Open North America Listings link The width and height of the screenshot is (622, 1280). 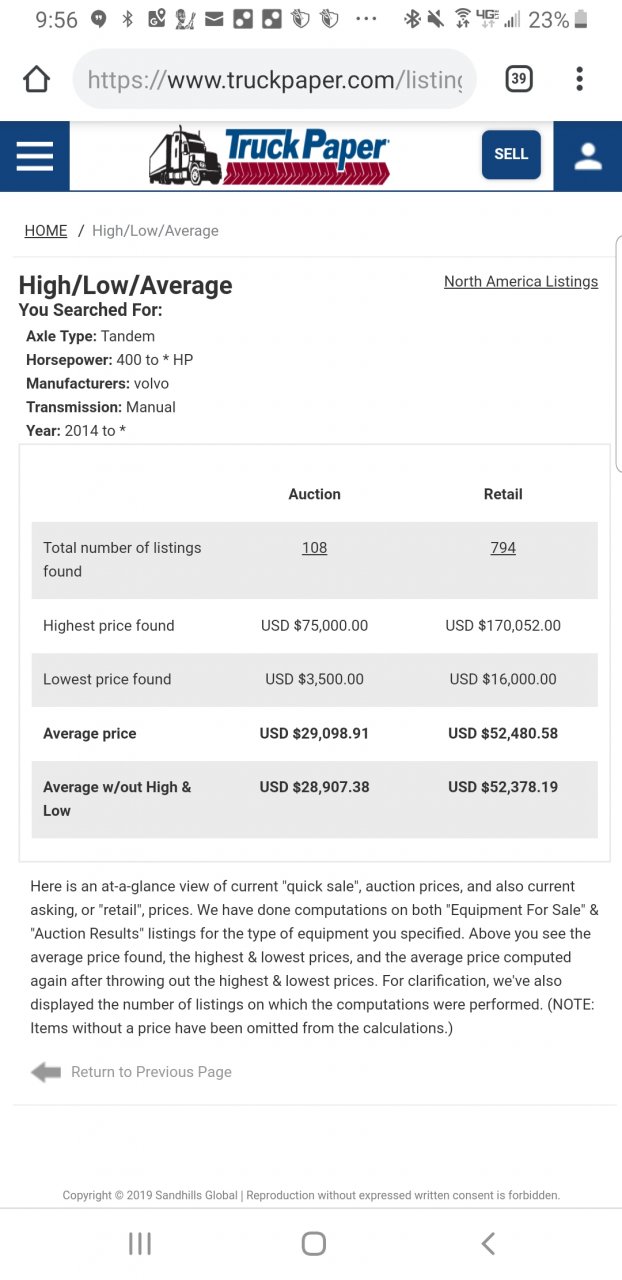pyautogui.click(x=521, y=282)
